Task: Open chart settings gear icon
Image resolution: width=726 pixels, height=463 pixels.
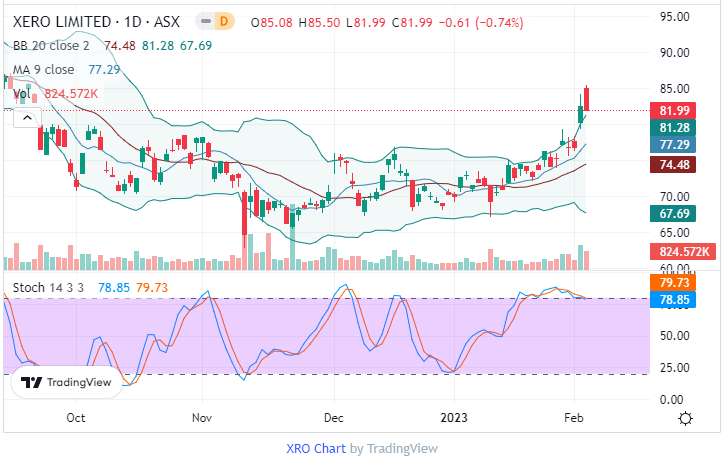Action: tap(685, 418)
